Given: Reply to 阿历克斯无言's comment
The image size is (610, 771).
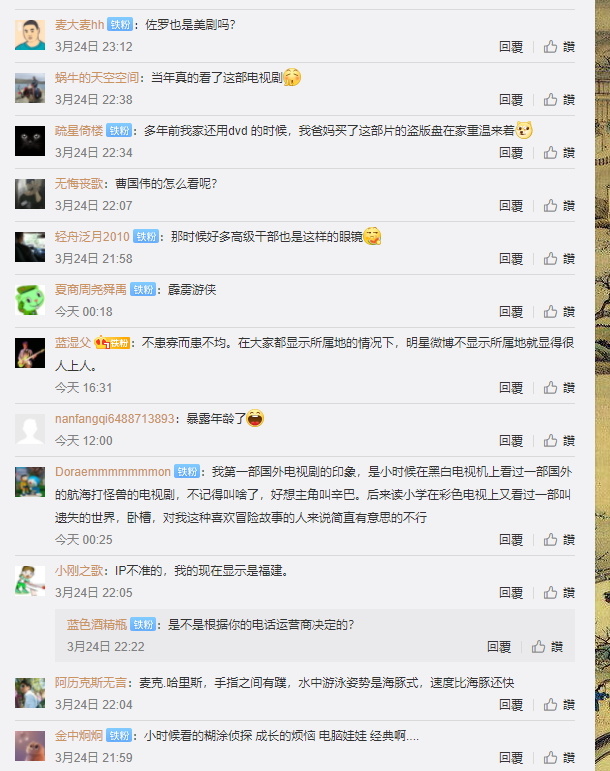Looking at the screenshot, I should click(511, 705).
